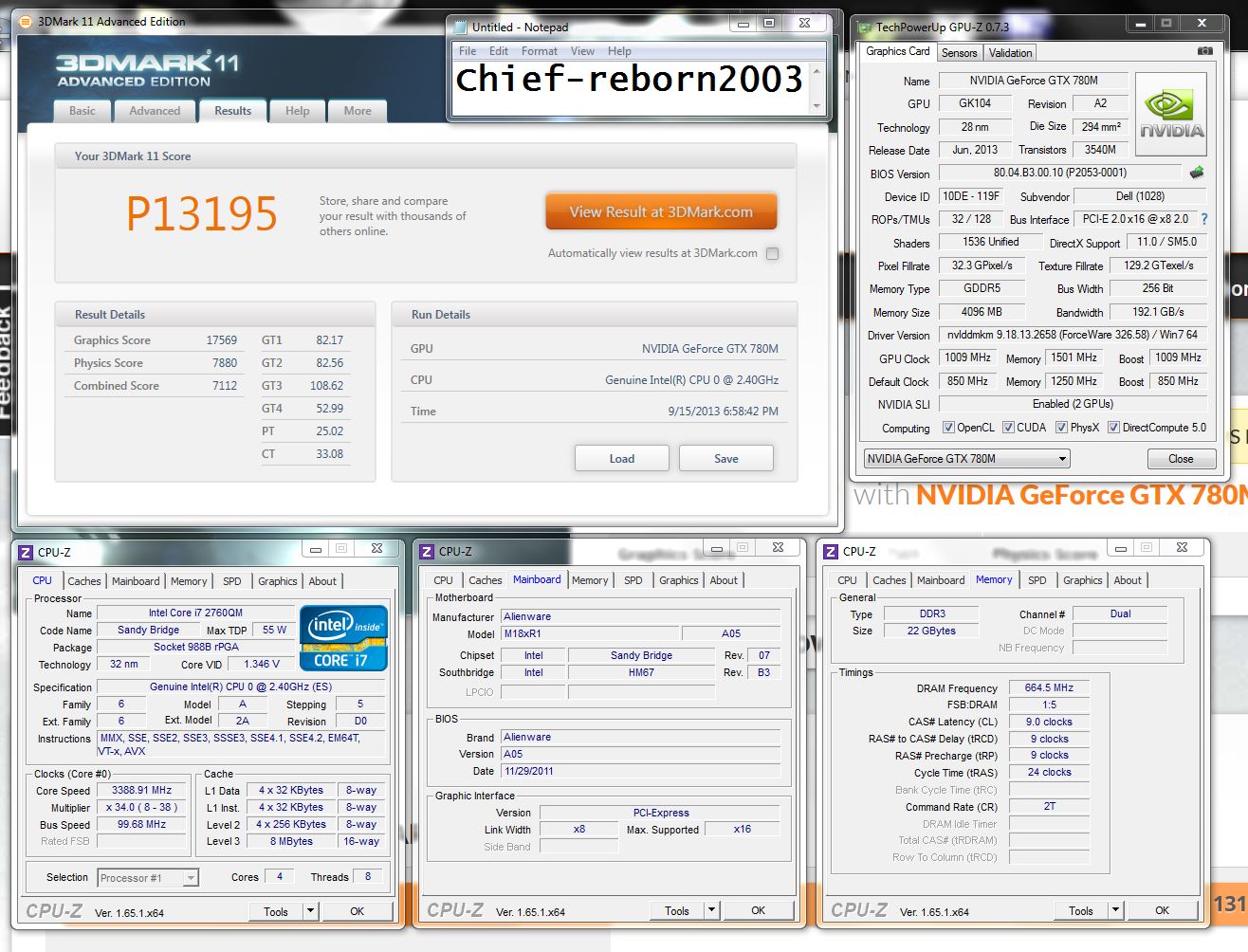Click the Physics Score value 7880
This screenshot has height=952, width=1248.
[x=225, y=363]
